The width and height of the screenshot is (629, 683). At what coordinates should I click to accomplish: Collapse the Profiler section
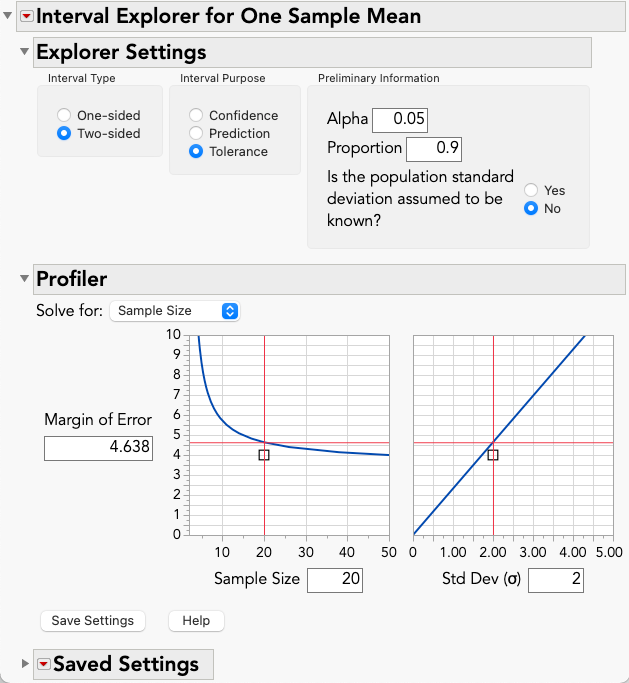pyautogui.click(x=24, y=278)
